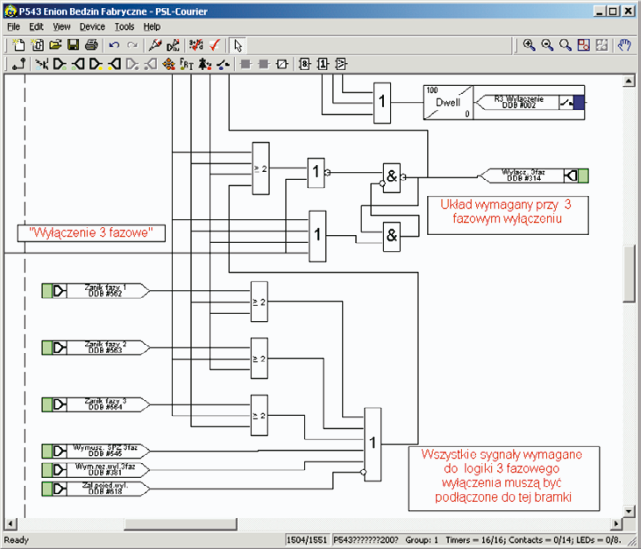The height and width of the screenshot is (549, 641).
Task: Click the orange function key signal icon
Action: click(x=168, y=64)
